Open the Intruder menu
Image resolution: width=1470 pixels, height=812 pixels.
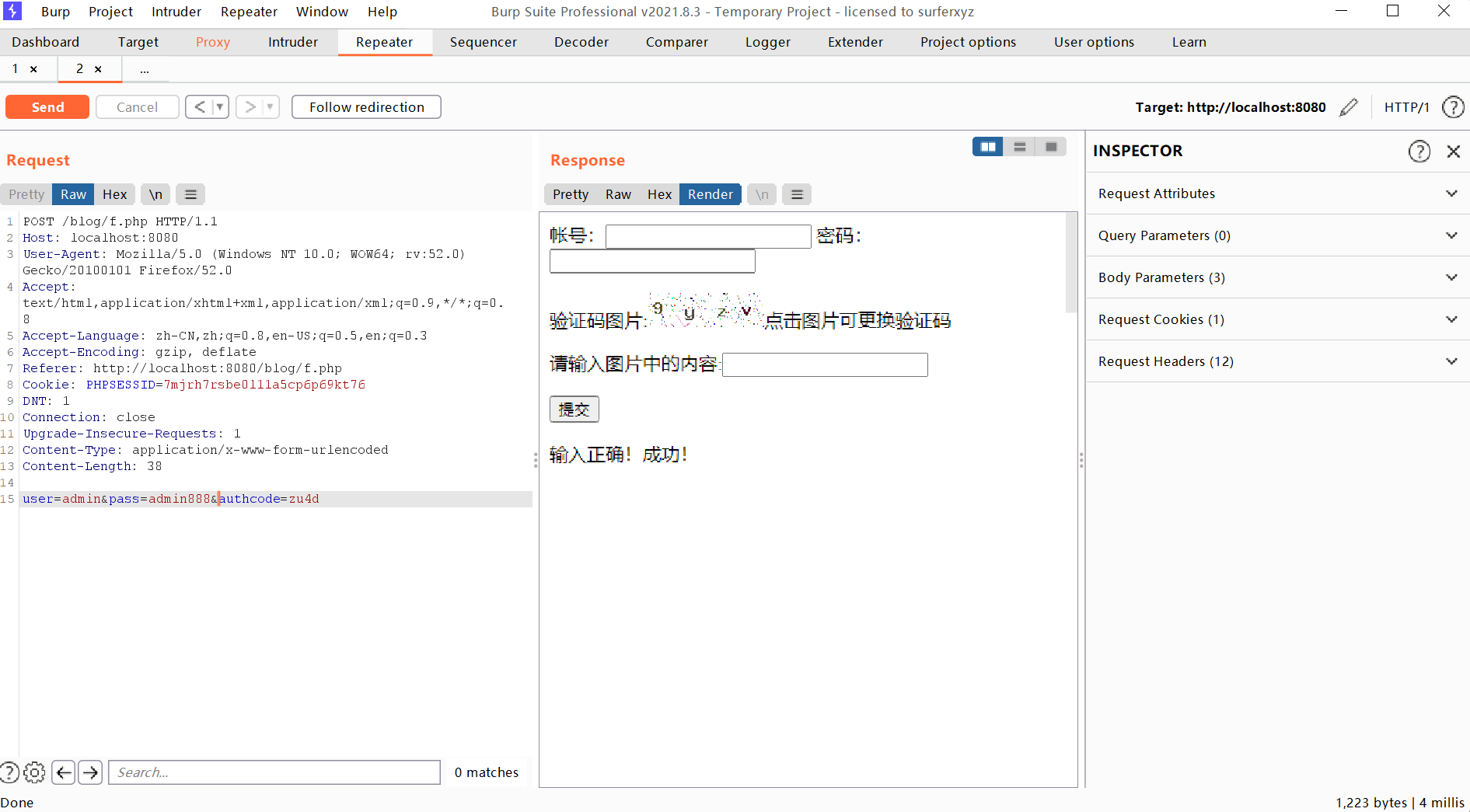coord(176,12)
